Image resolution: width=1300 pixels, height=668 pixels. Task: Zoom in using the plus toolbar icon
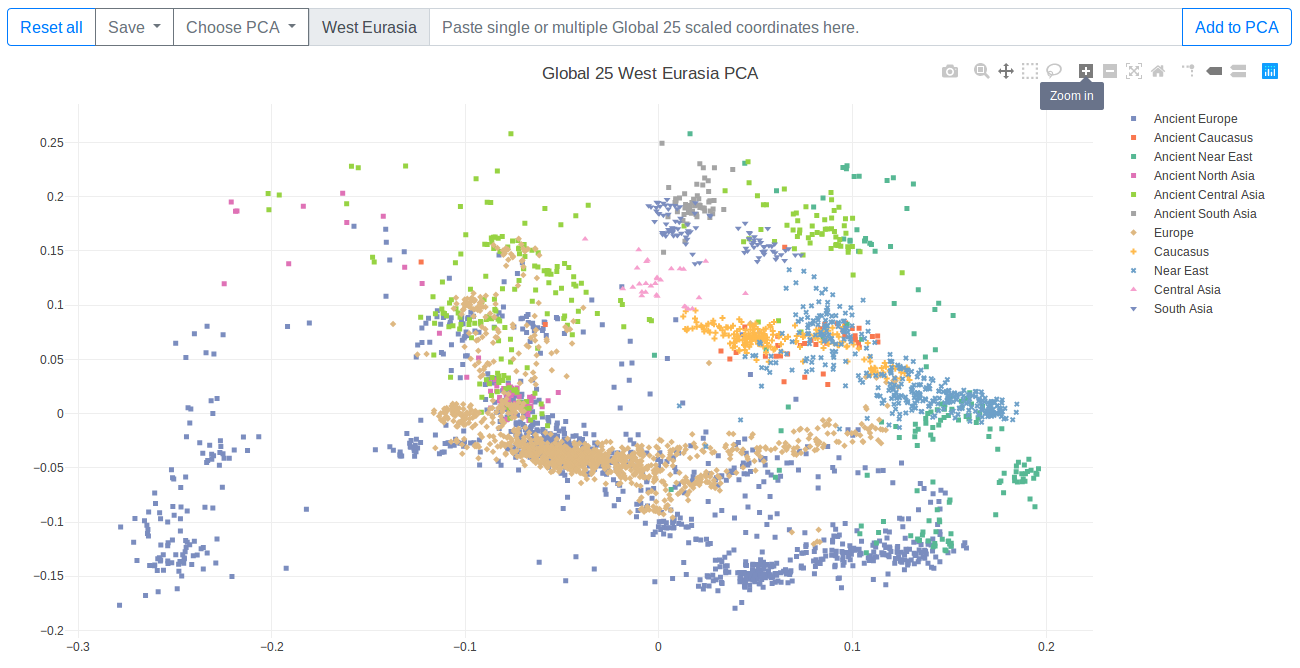point(1086,71)
